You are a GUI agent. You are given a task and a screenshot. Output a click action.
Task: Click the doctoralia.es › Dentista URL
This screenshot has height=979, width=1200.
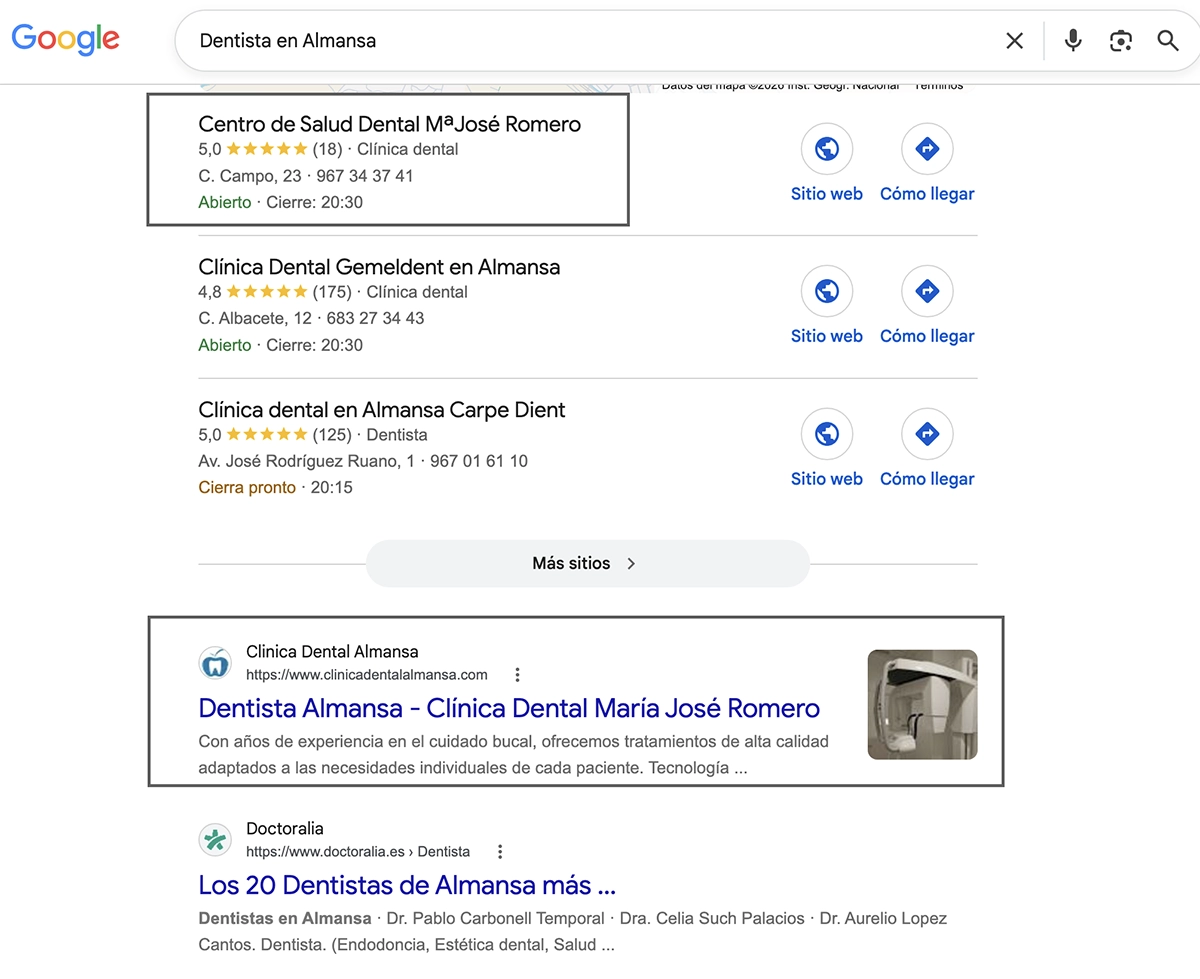coord(358,852)
